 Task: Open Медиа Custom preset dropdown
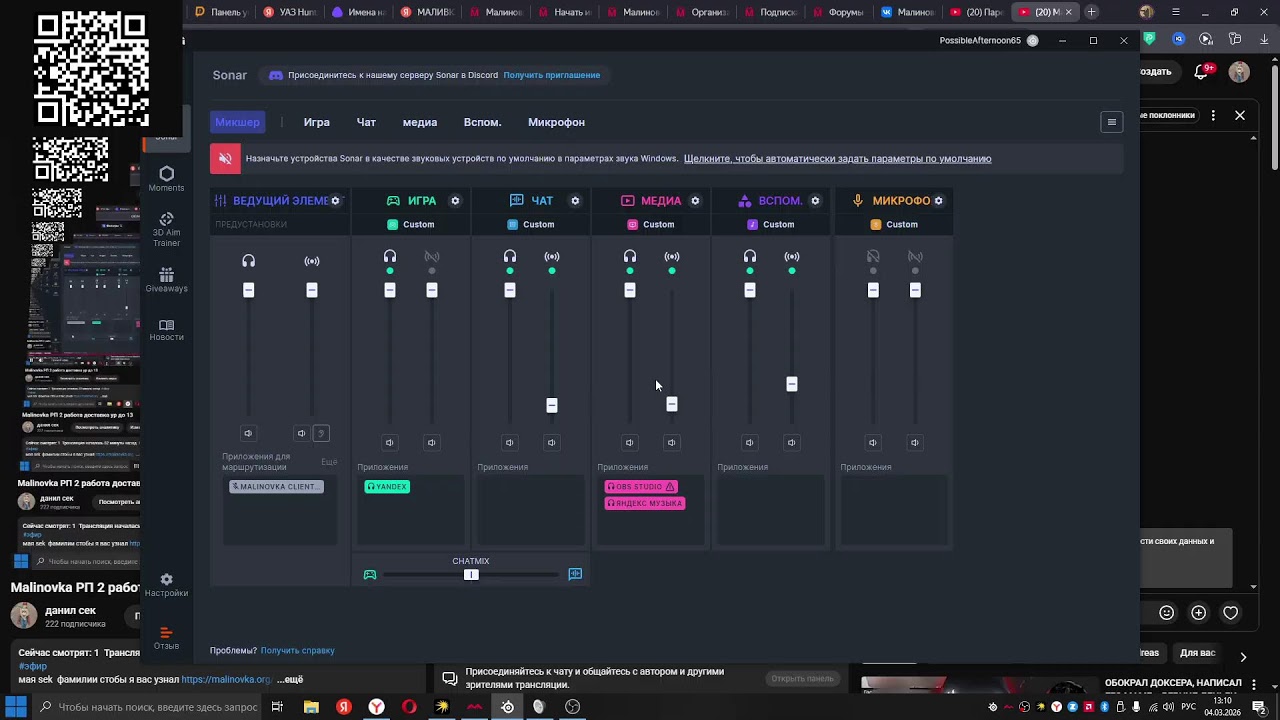(x=651, y=225)
